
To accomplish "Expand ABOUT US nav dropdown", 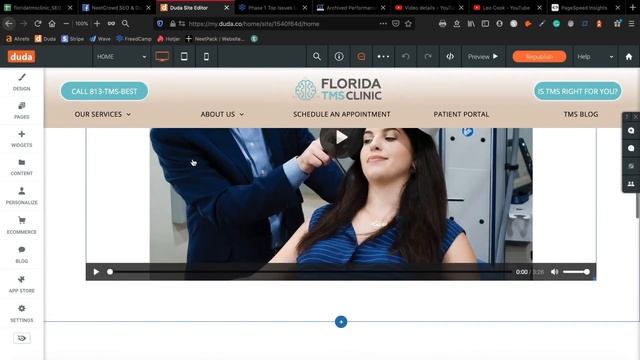I will point(222,114).
